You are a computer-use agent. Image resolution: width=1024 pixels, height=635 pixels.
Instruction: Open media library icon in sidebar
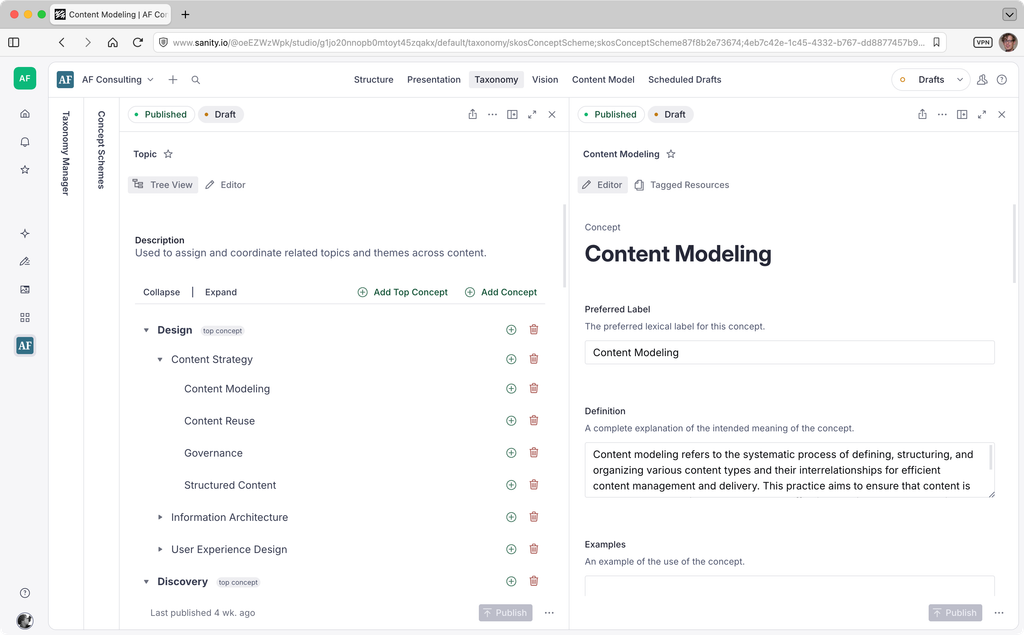25,289
